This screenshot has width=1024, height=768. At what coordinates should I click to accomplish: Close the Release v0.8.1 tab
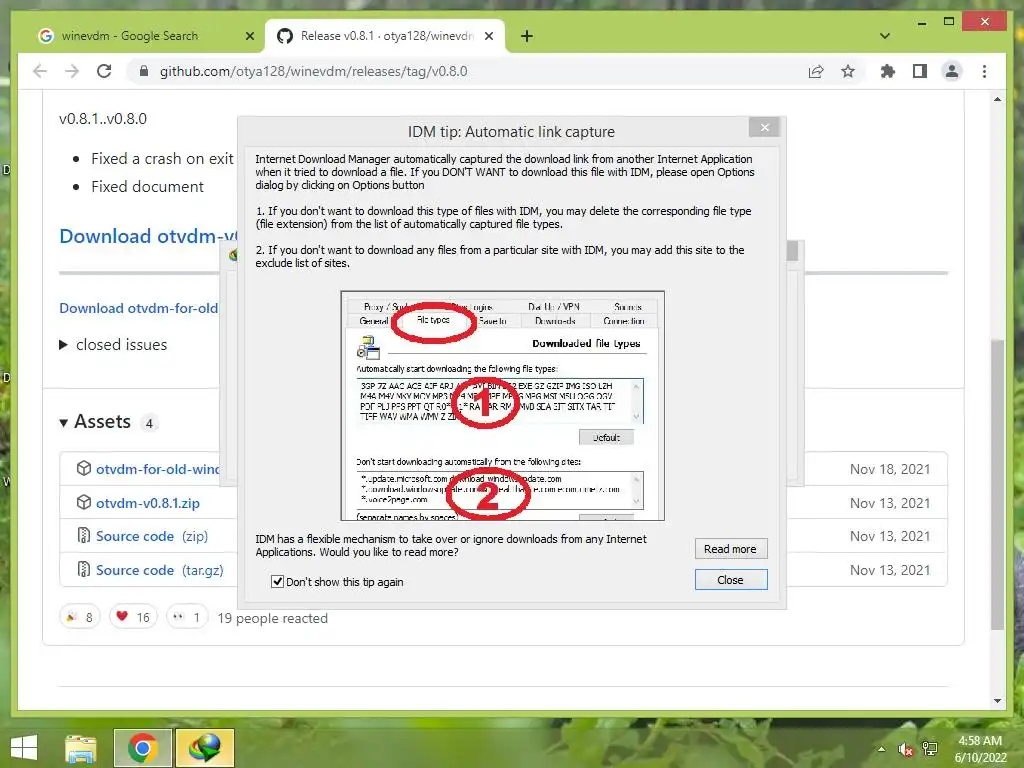(x=488, y=36)
